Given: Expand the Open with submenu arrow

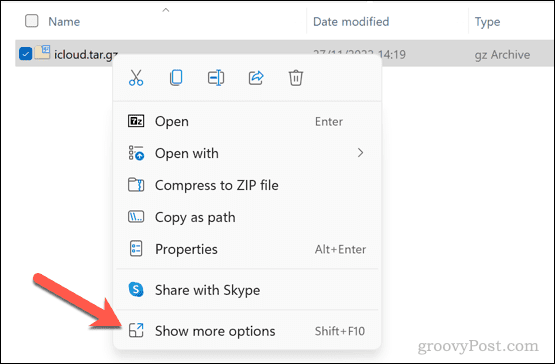Looking at the screenshot, I should 360,153.
